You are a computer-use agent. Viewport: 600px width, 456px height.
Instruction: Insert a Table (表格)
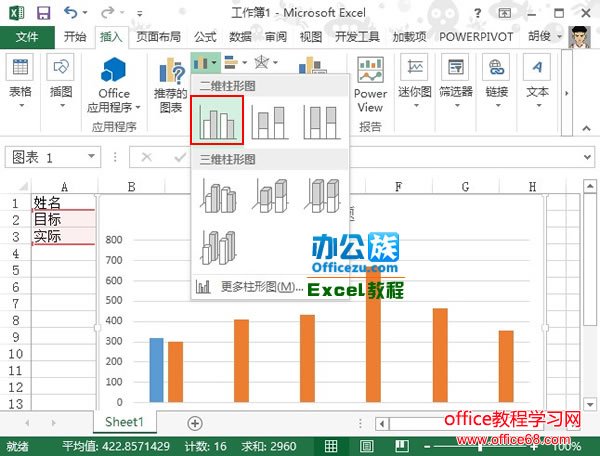pos(20,80)
